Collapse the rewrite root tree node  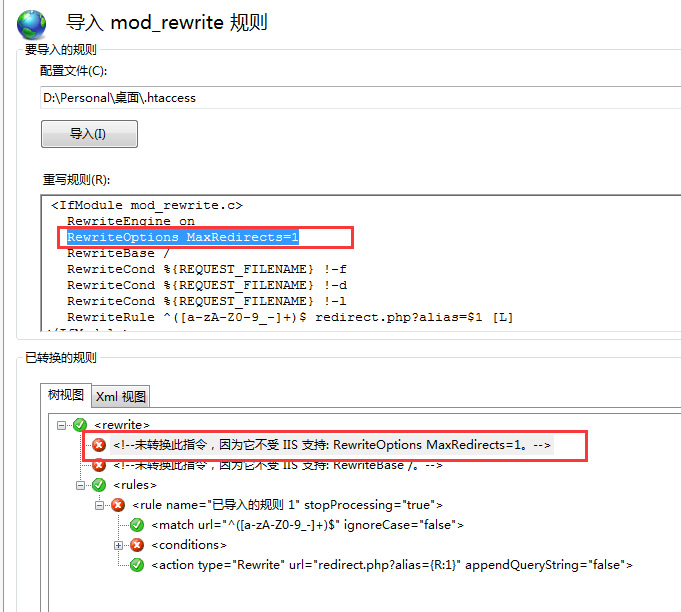tap(63, 425)
